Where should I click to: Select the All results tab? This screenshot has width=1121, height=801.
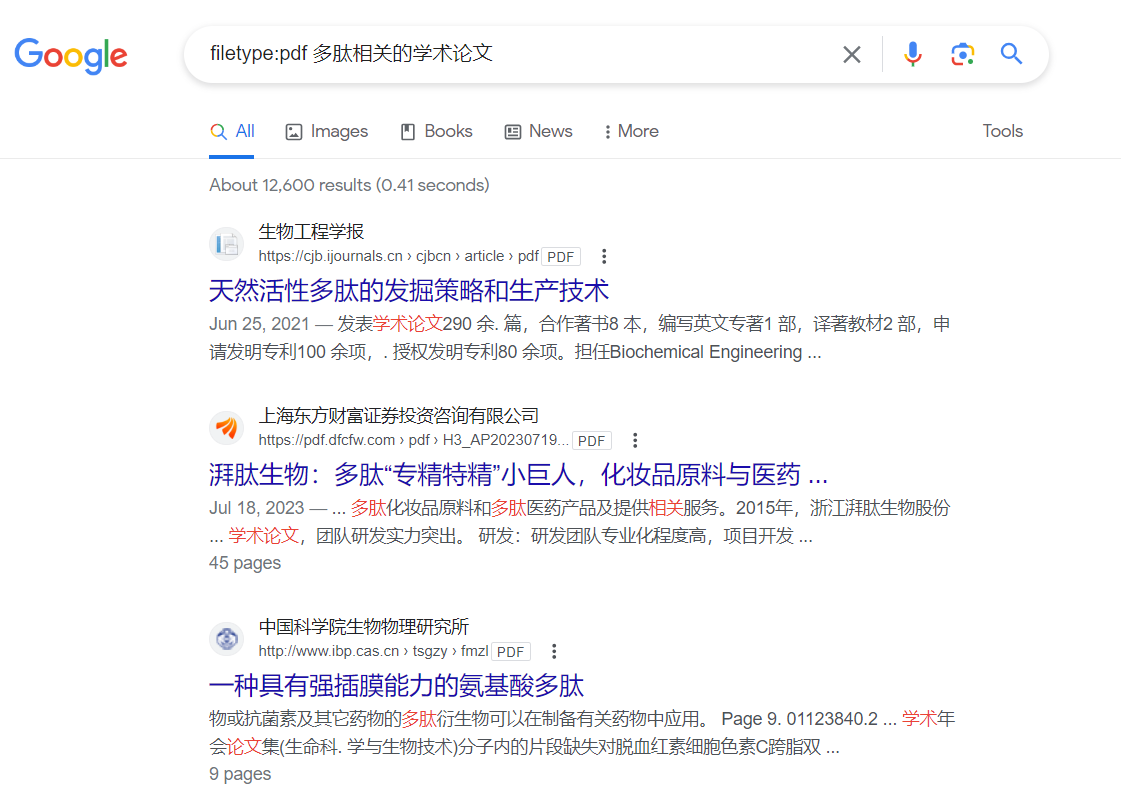232,132
